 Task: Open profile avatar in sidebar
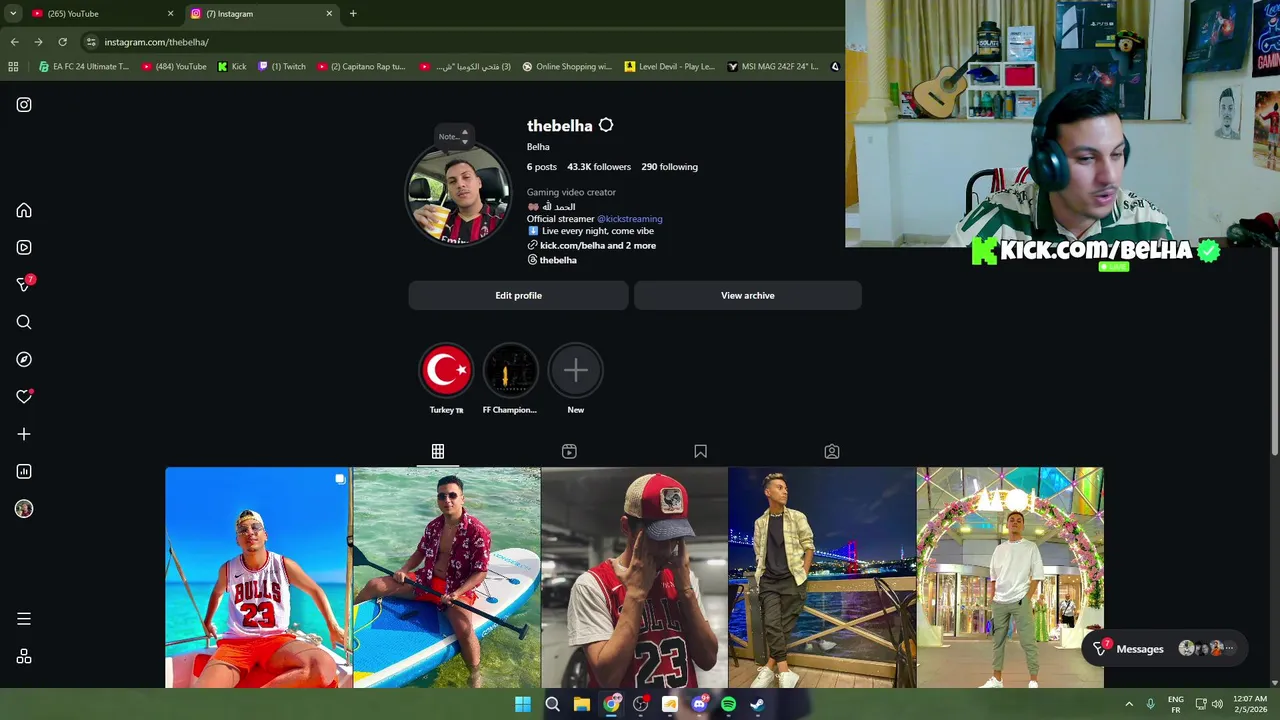[24, 509]
